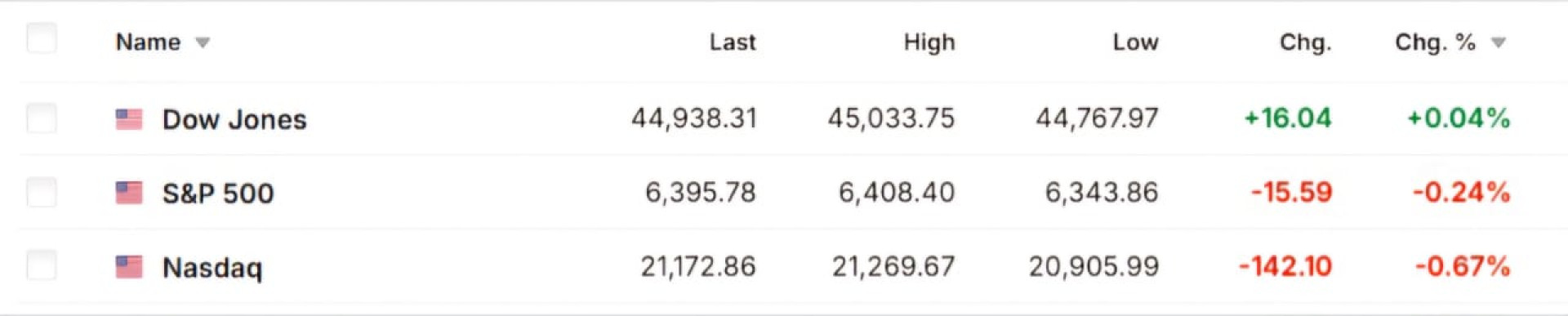The width and height of the screenshot is (1568, 316).
Task: Check the S&P 500 row checkbox
Action: pos(42,193)
